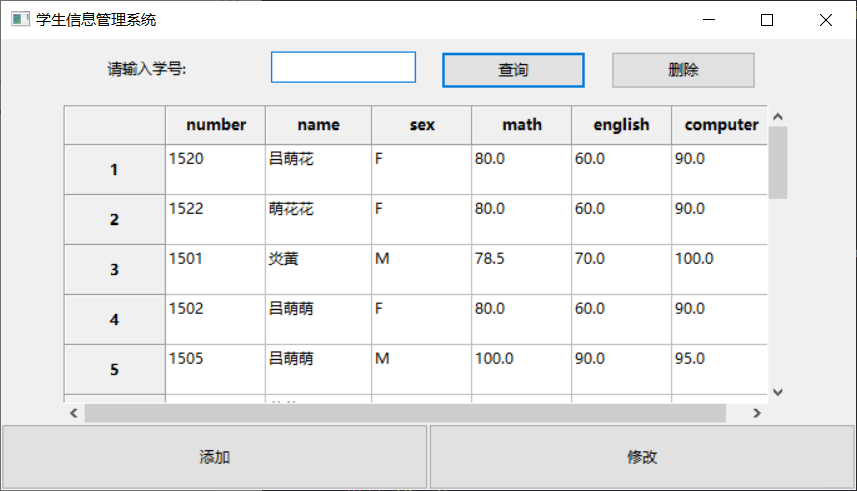Viewport: 857px width, 491px height.
Task: Click the 添加 add button
Action: click(214, 457)
